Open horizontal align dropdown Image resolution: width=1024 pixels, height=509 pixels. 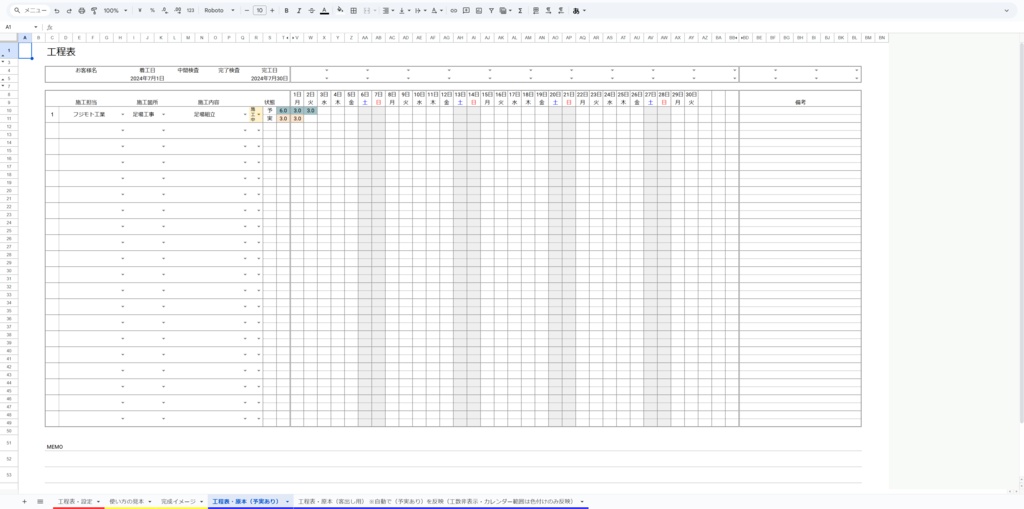click(387, 10)
